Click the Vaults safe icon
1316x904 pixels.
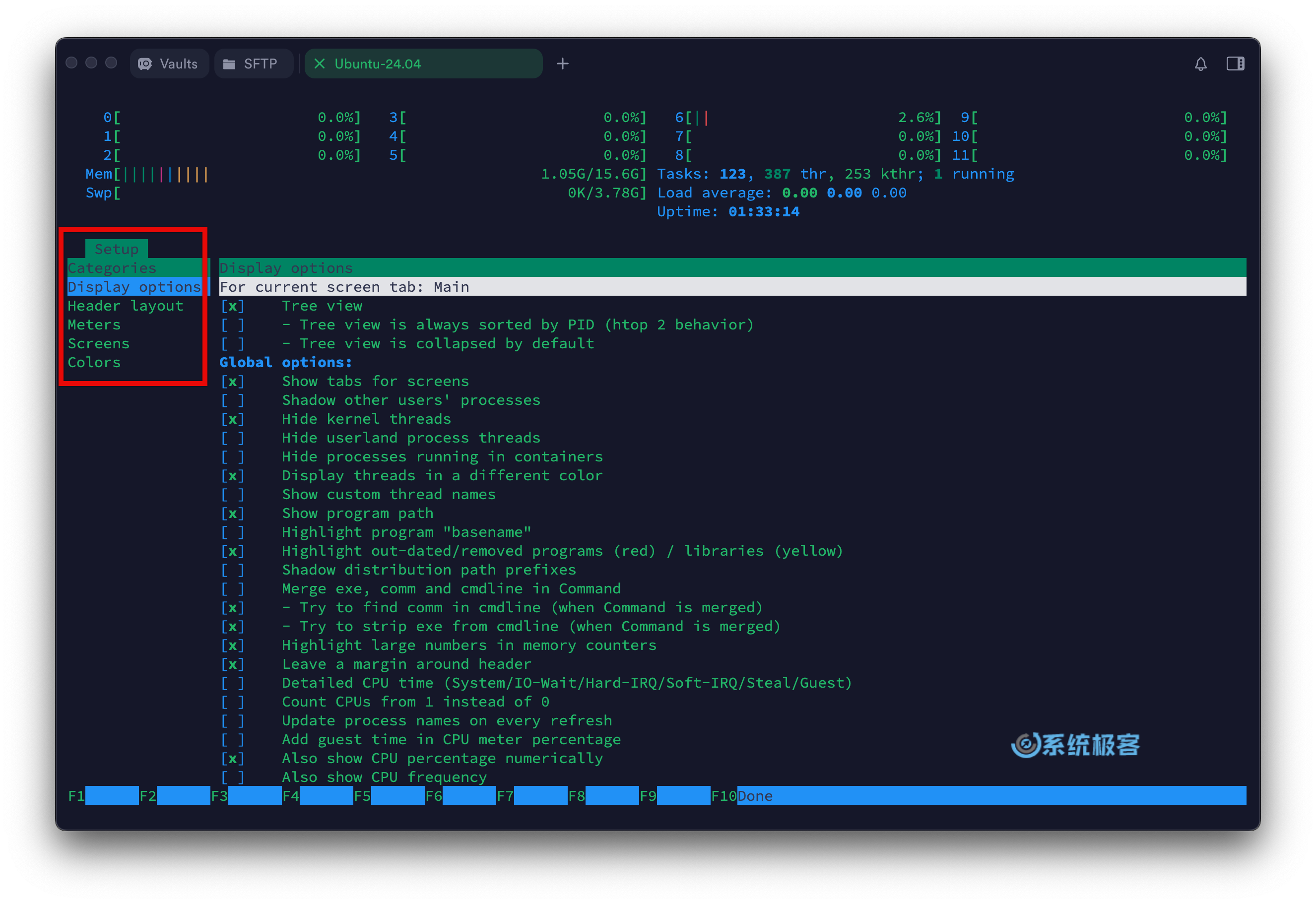[x=145, y=64]
